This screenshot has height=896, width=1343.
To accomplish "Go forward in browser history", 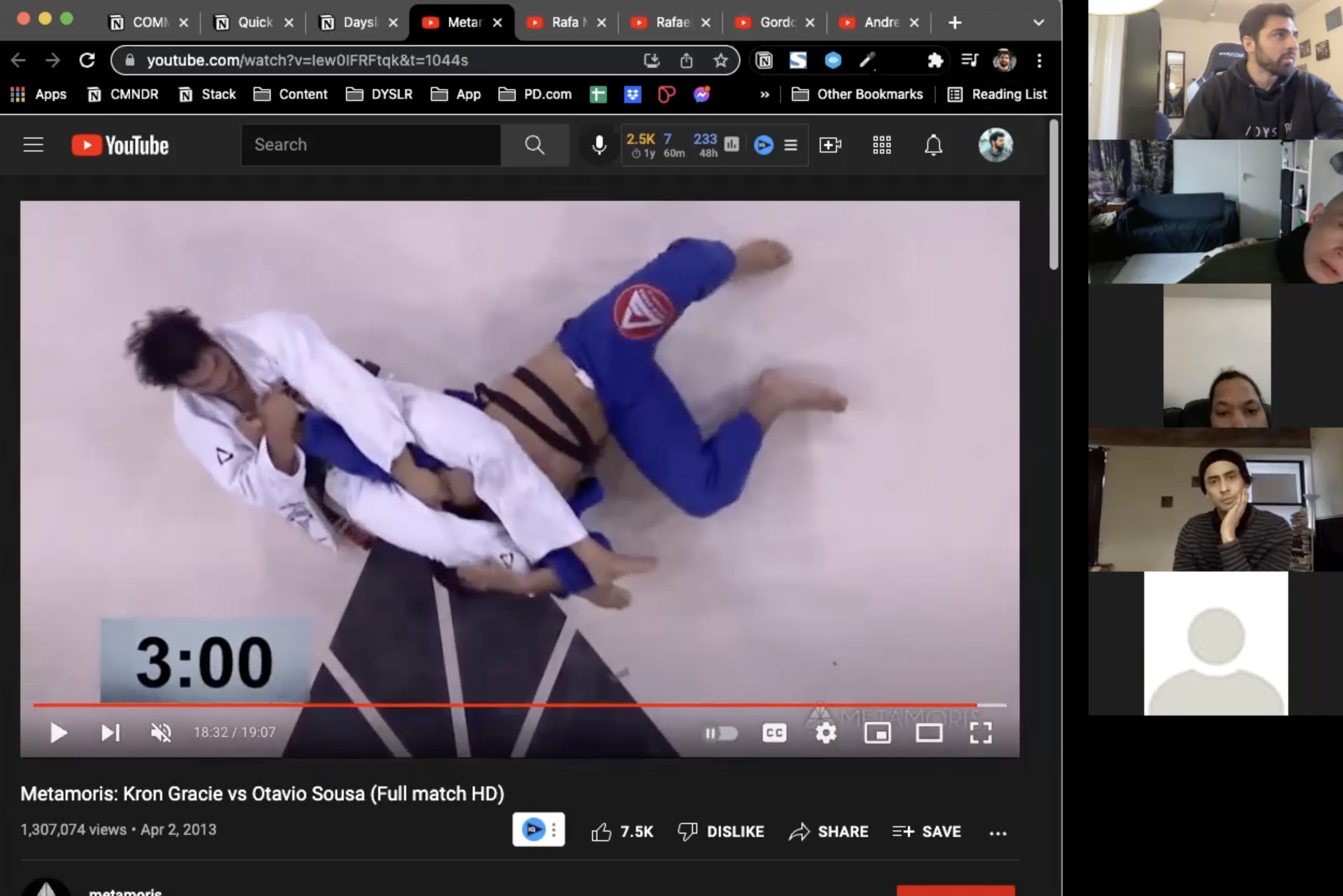I will click(x=53, y=60).
